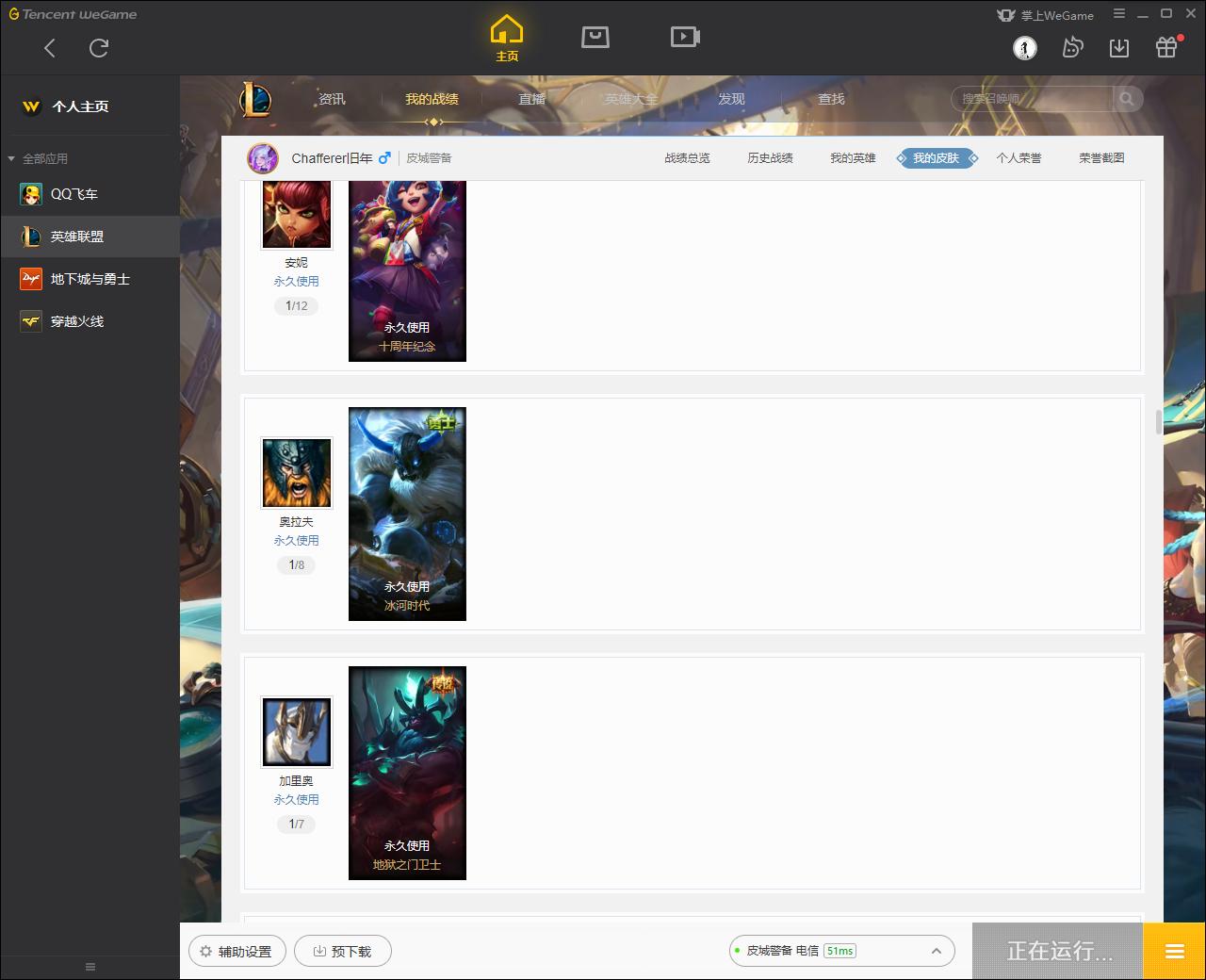This screenshot has width=1206, height=980.
Task: Open the gift box icon
Action: tap(1166, 47)
